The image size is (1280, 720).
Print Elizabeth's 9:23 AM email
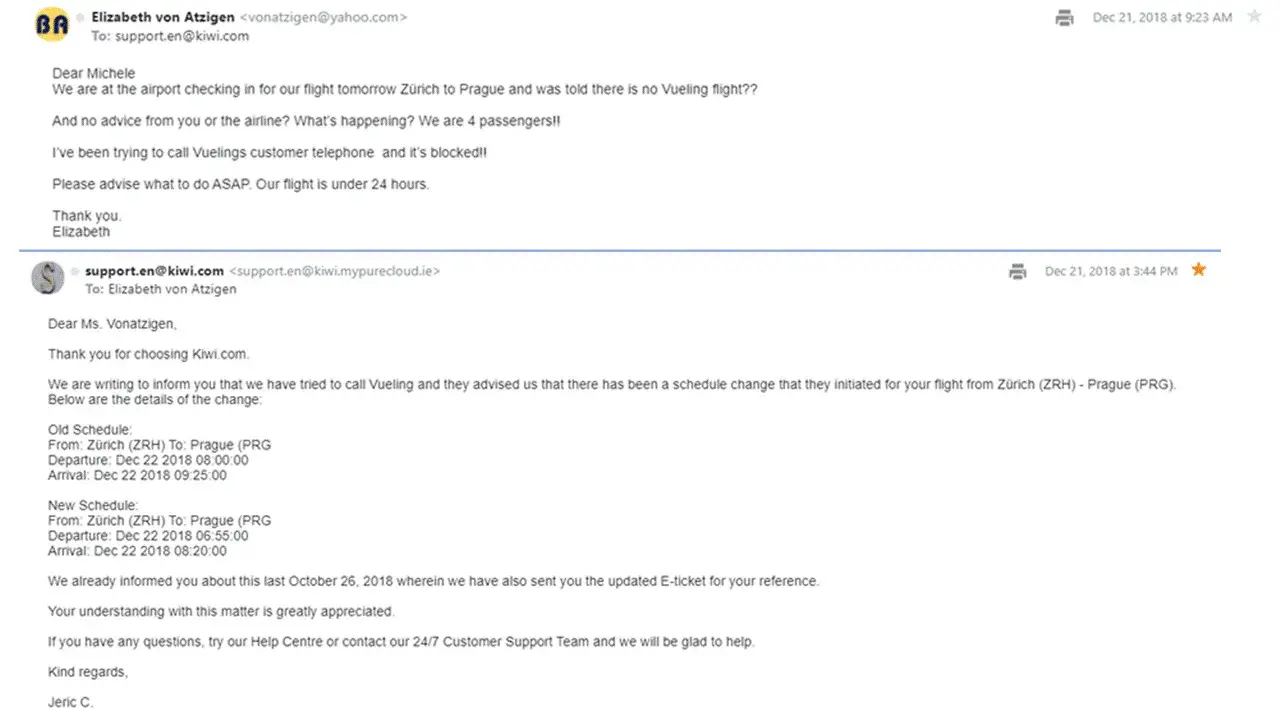pyautogui.click(x=1064, y=18)
